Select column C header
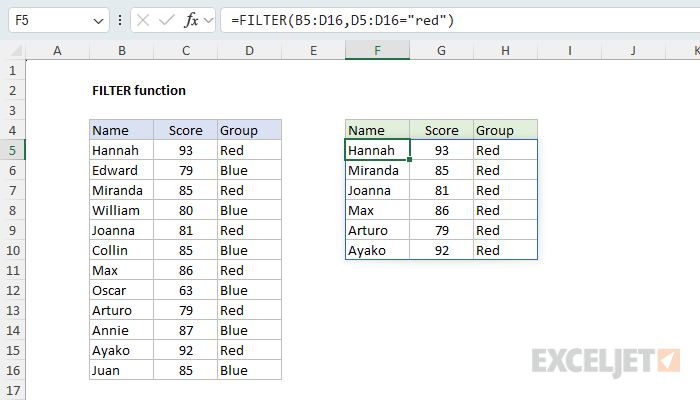The height and width of the screenshot is (400, 700). click(186, 50)
